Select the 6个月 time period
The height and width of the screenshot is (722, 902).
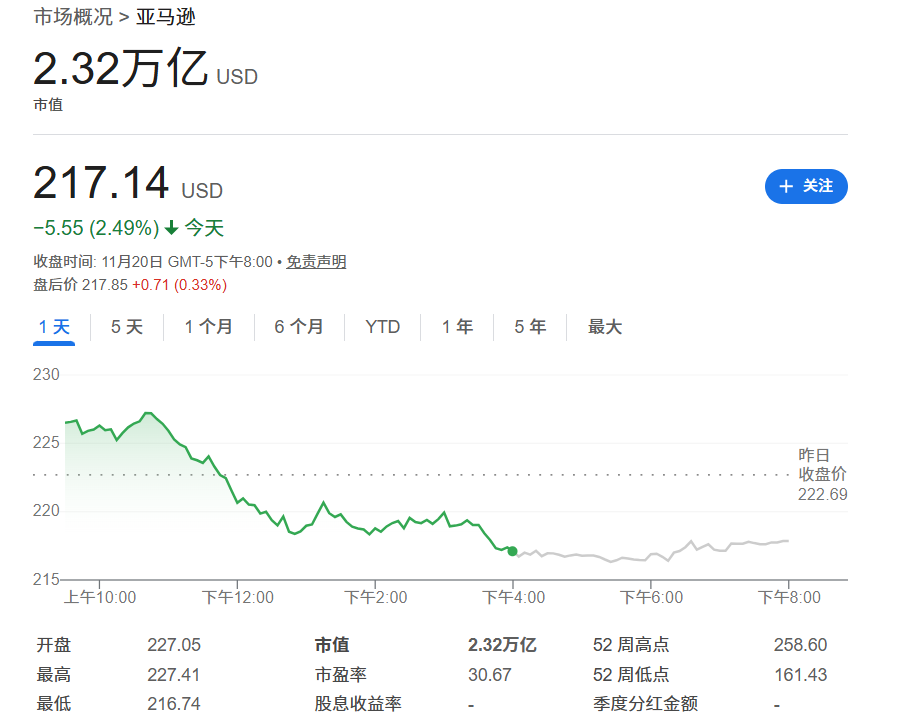pyautogui.click(x=297, y=327)
